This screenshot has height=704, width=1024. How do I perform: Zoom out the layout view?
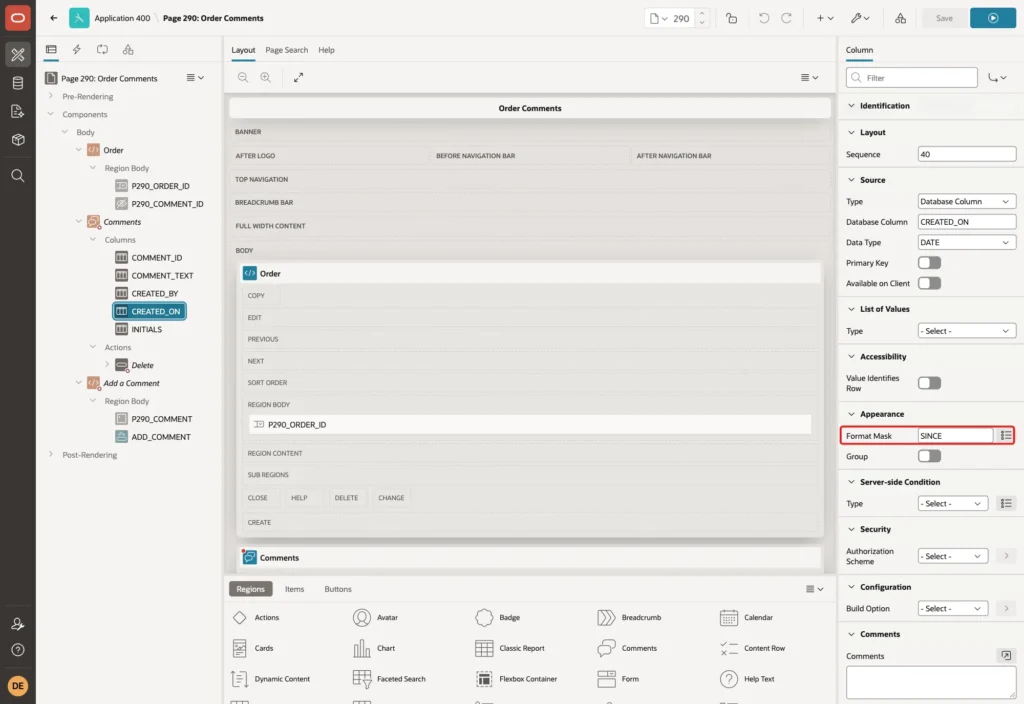coord(243,77)
